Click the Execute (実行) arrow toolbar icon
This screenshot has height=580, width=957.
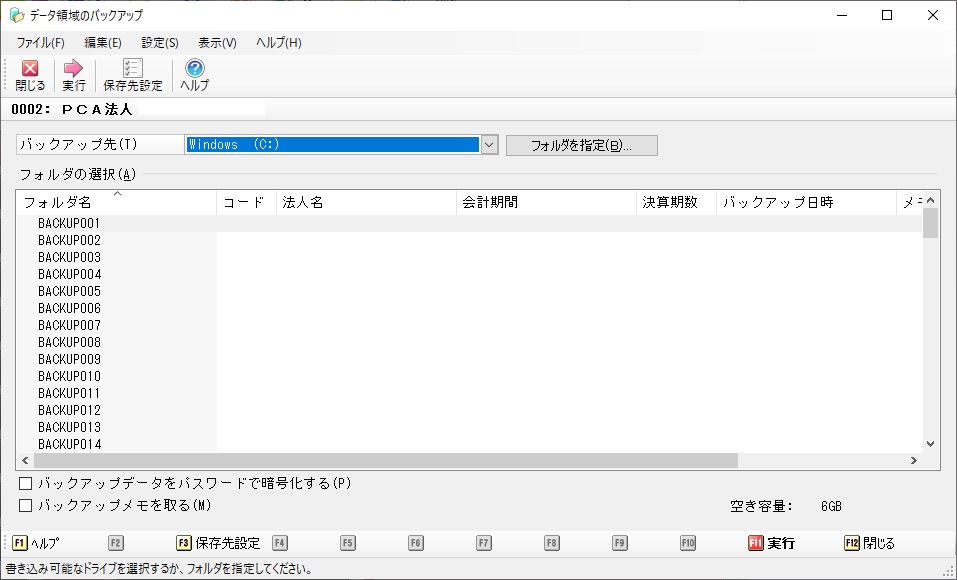[73, 69]
